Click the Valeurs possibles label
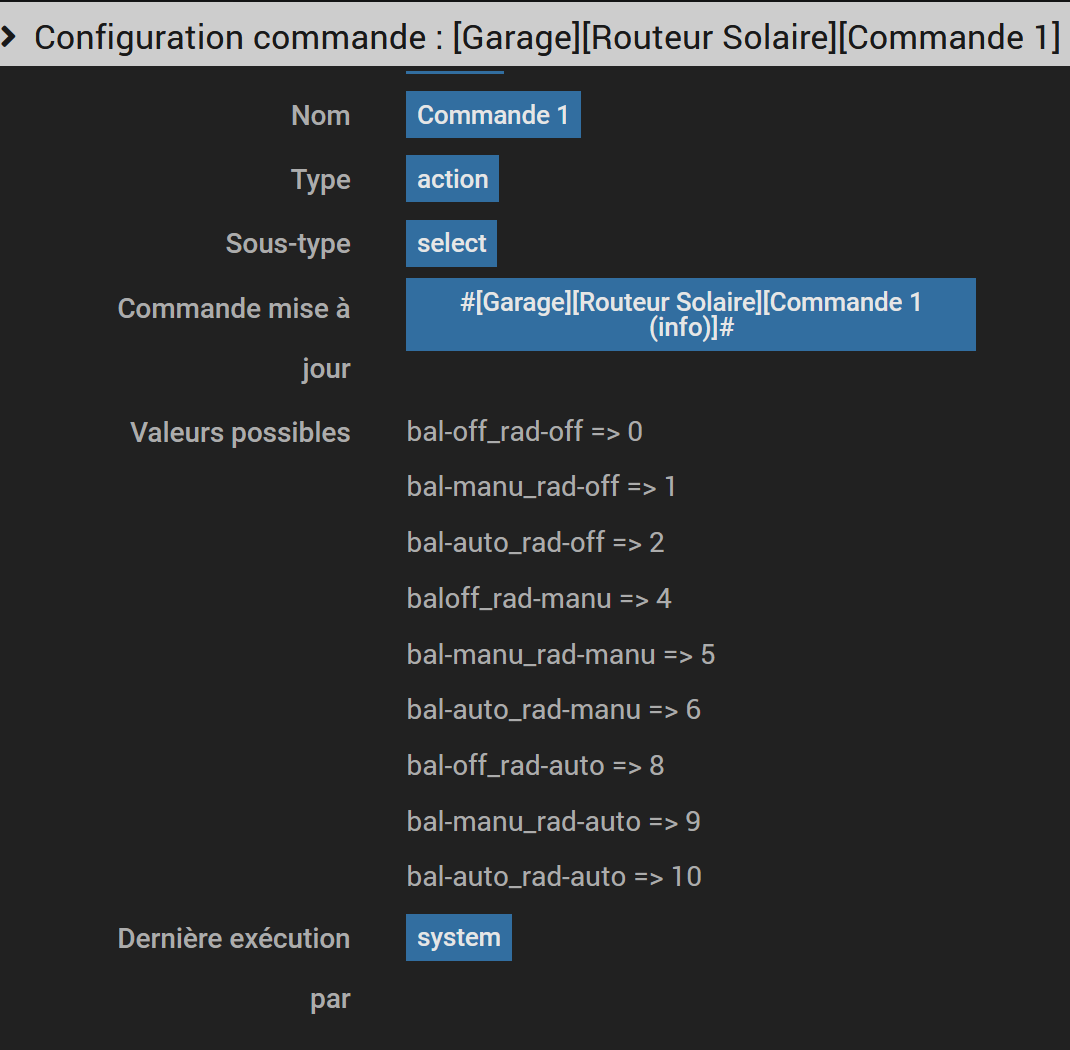This screenshot has height=1050, width=1070. pyautogui.click(x=240, y=433)
